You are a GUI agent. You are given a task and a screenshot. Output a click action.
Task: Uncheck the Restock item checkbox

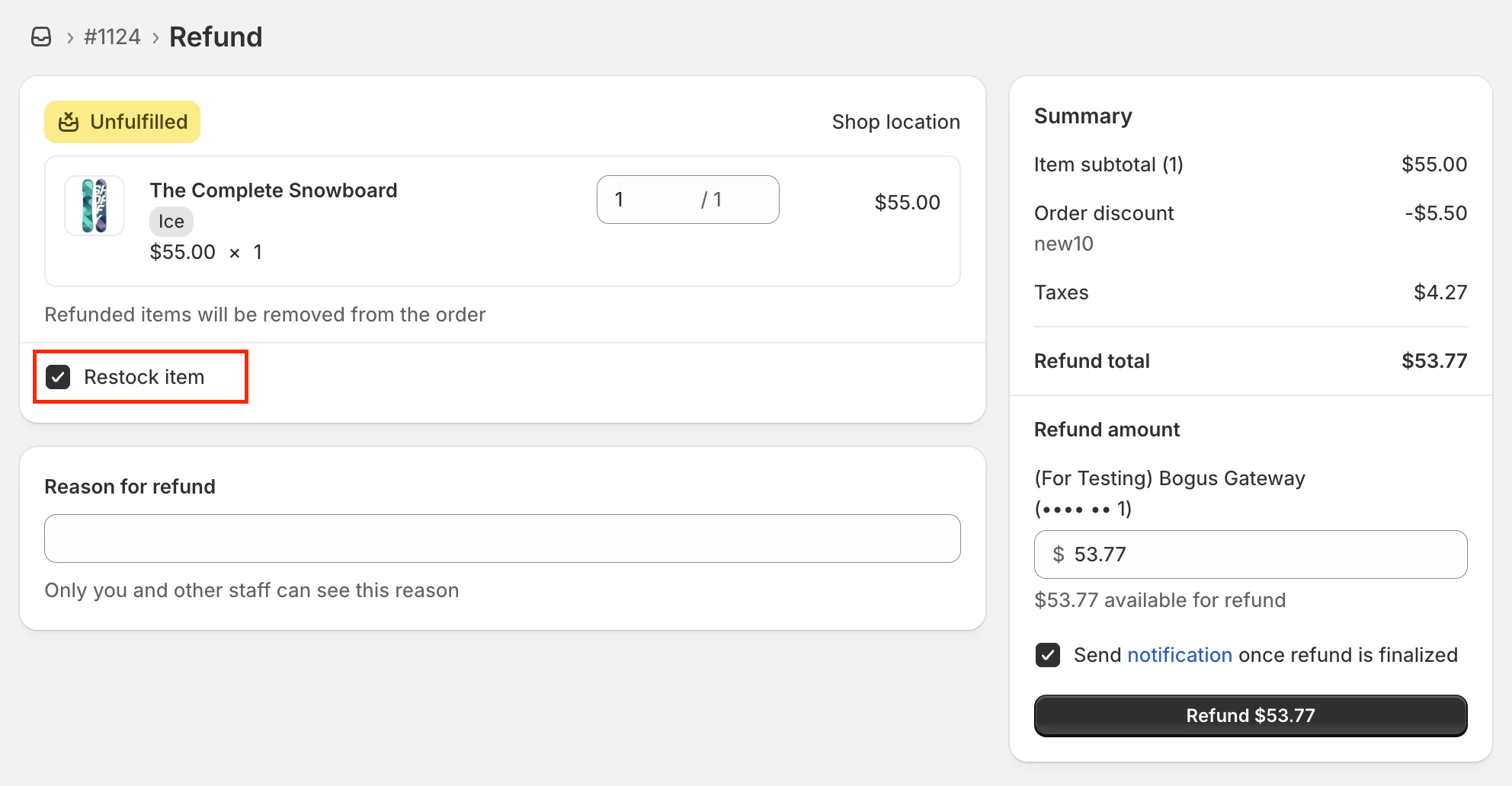click(x=58, y=377)
